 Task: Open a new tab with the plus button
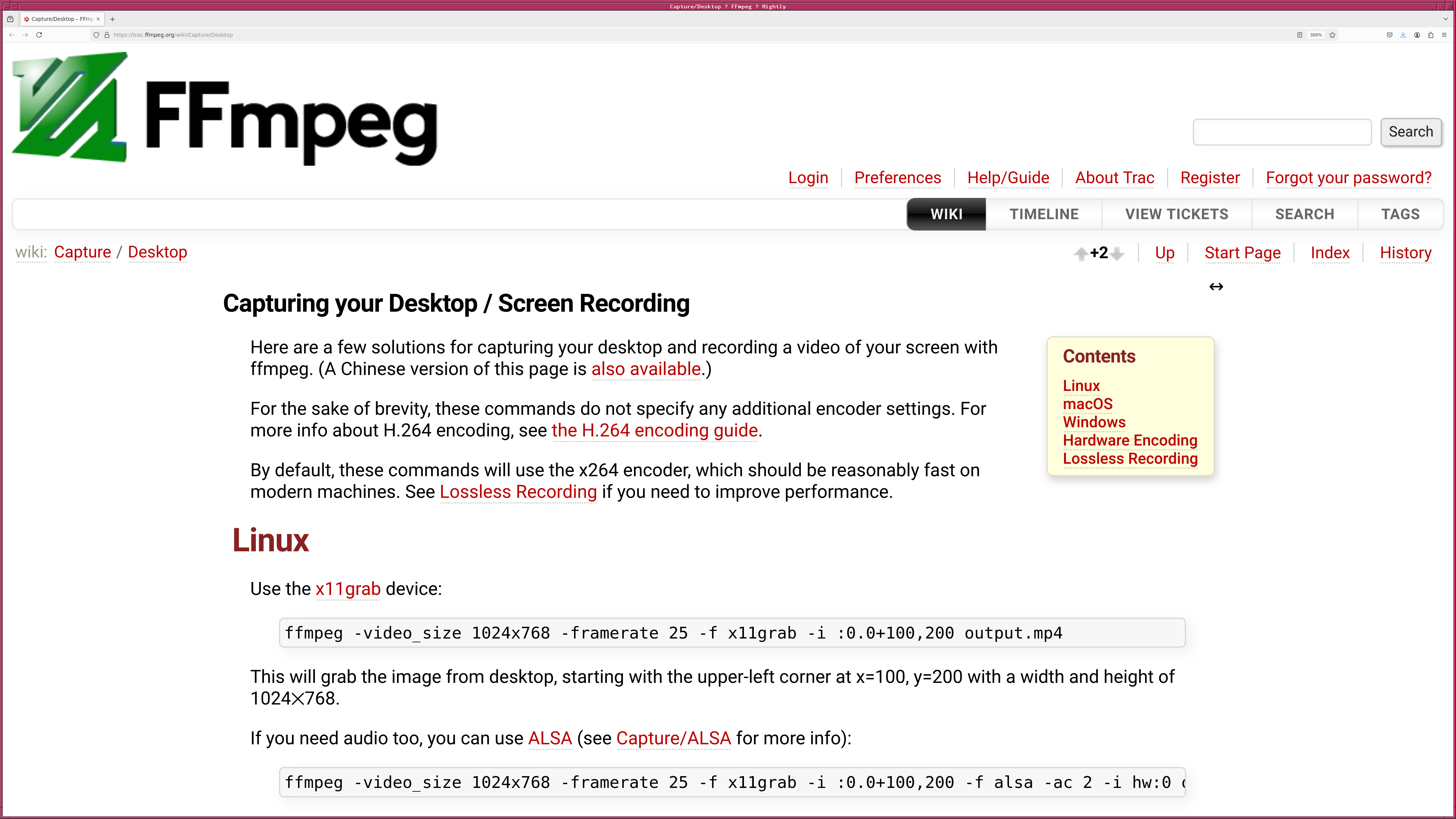[113, 19]
